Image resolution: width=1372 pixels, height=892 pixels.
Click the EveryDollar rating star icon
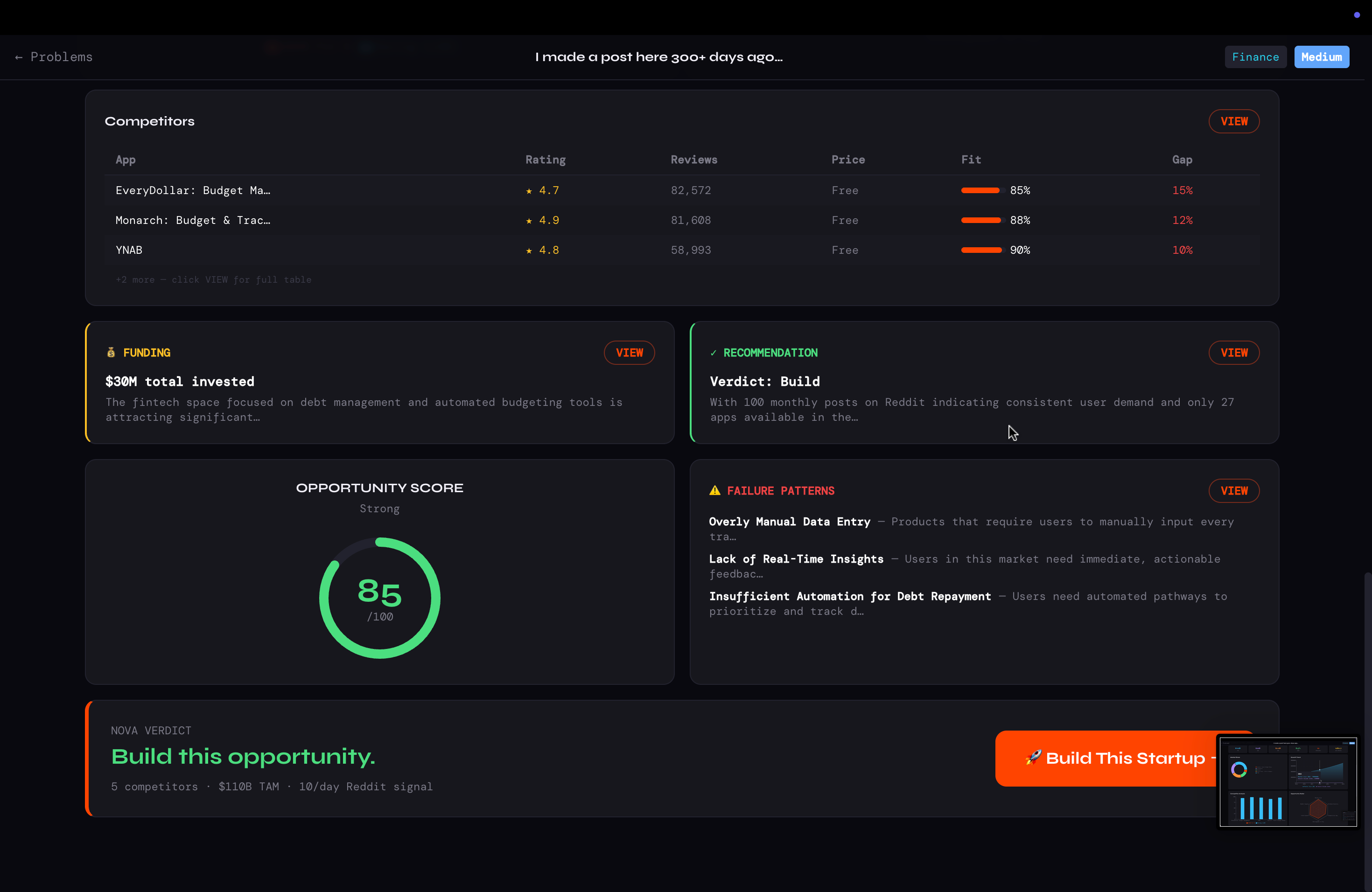point(529,191)
